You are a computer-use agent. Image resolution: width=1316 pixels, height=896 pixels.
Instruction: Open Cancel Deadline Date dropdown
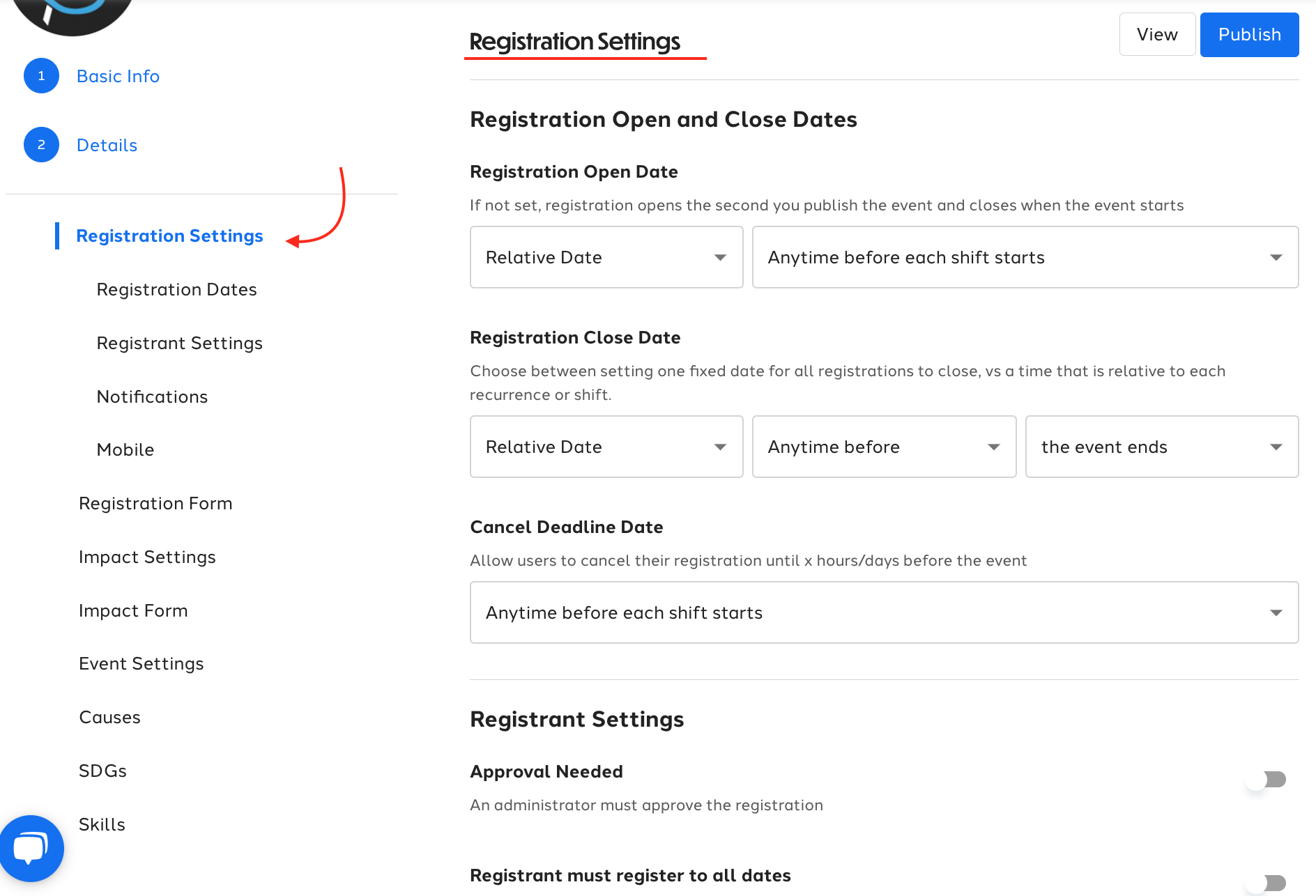pos(884,612)
